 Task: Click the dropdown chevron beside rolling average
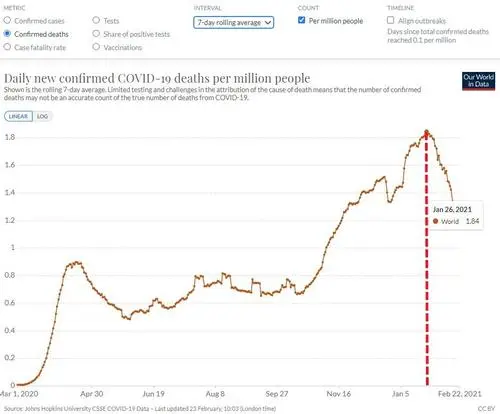click(268, 23)
